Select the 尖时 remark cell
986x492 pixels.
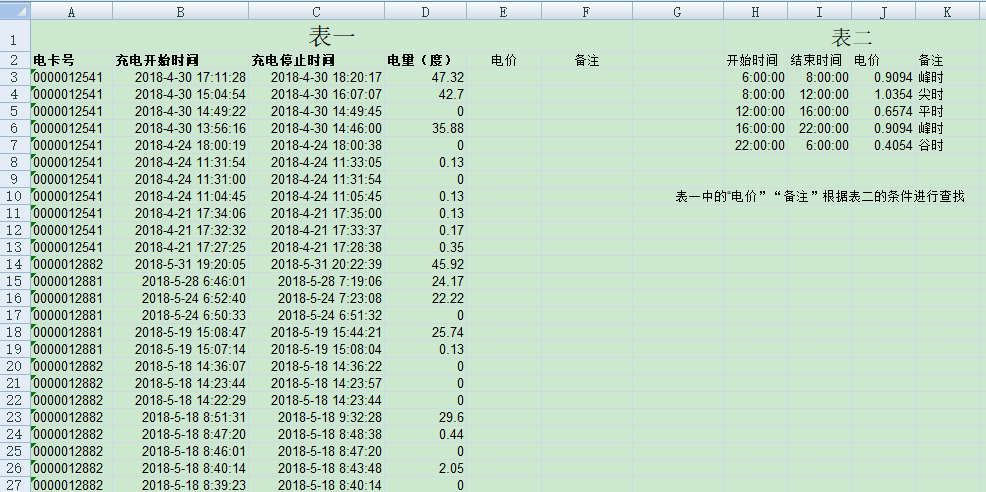948,94
